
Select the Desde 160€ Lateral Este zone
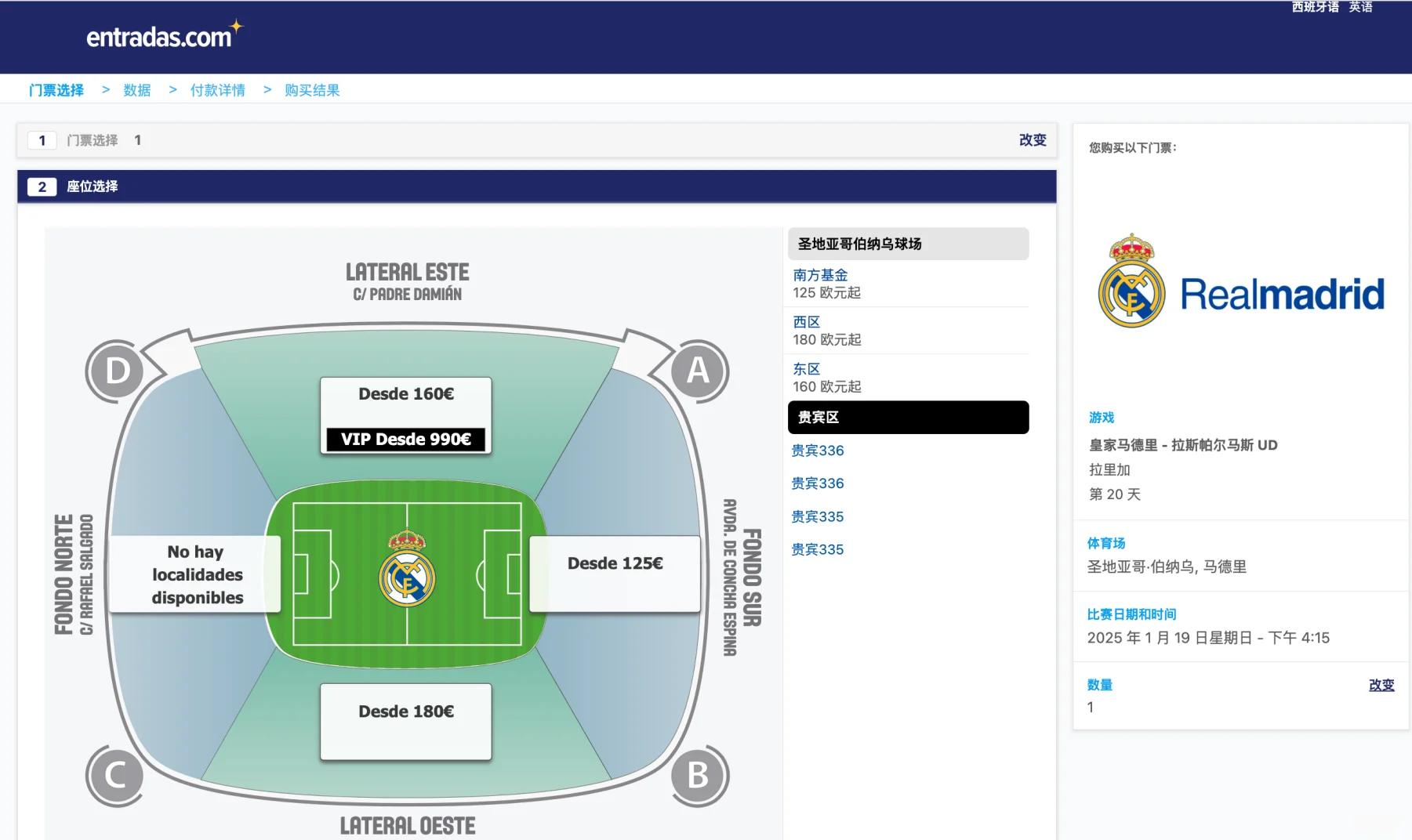click(406, 394)
